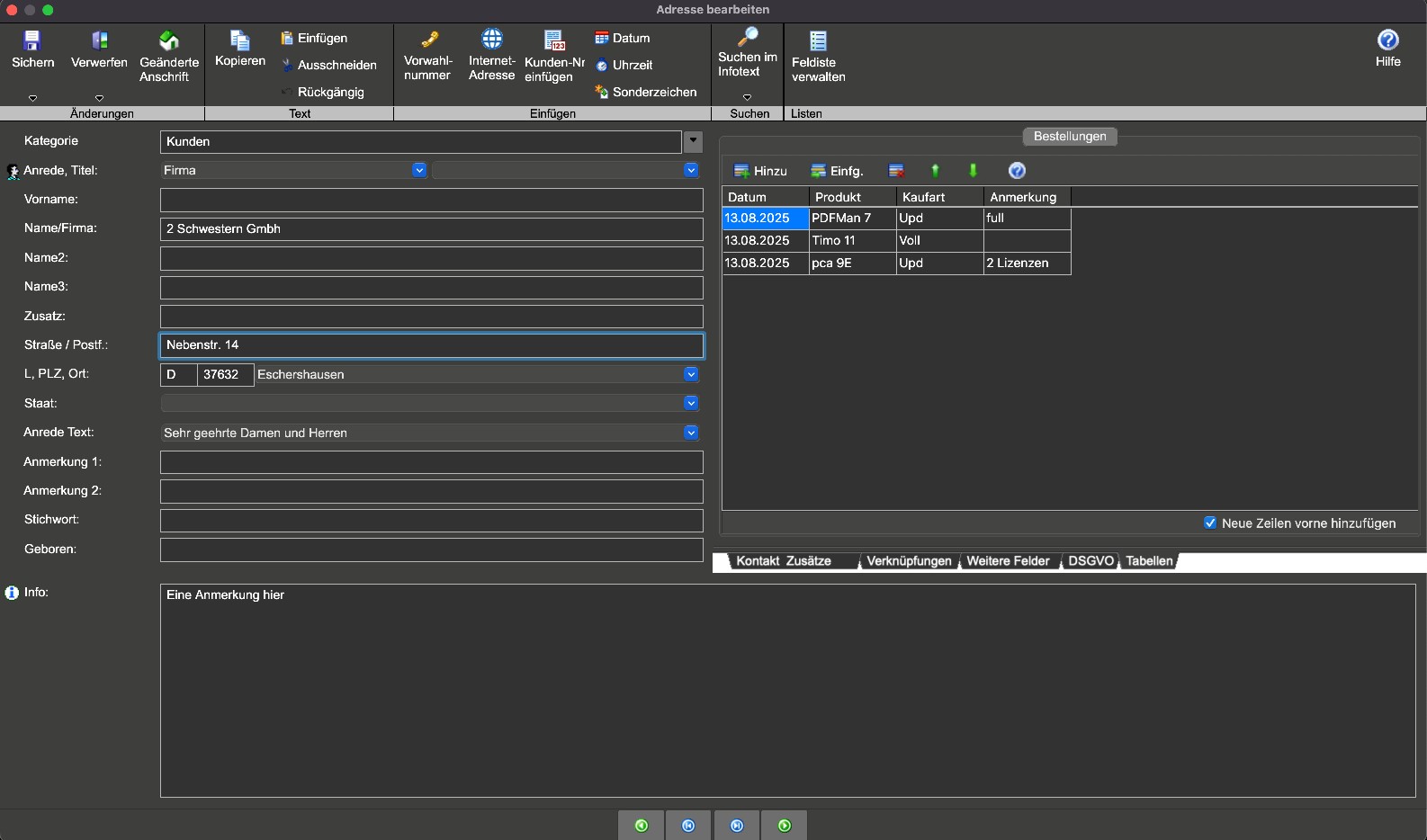Save the address with Sichern

click(x=32, y=49)
